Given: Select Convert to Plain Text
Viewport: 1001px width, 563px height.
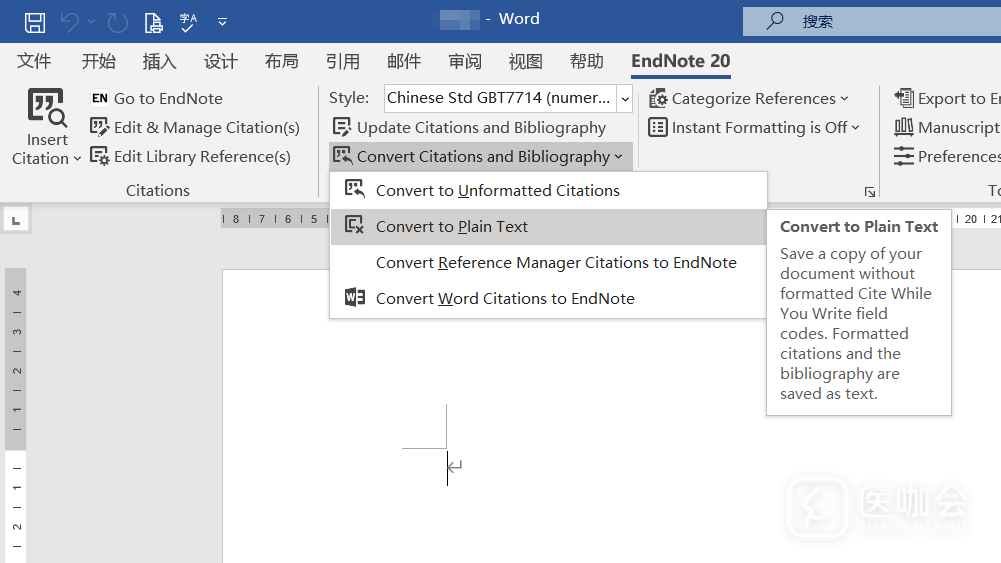Looking at the screenshot, I should click(452, 227).
